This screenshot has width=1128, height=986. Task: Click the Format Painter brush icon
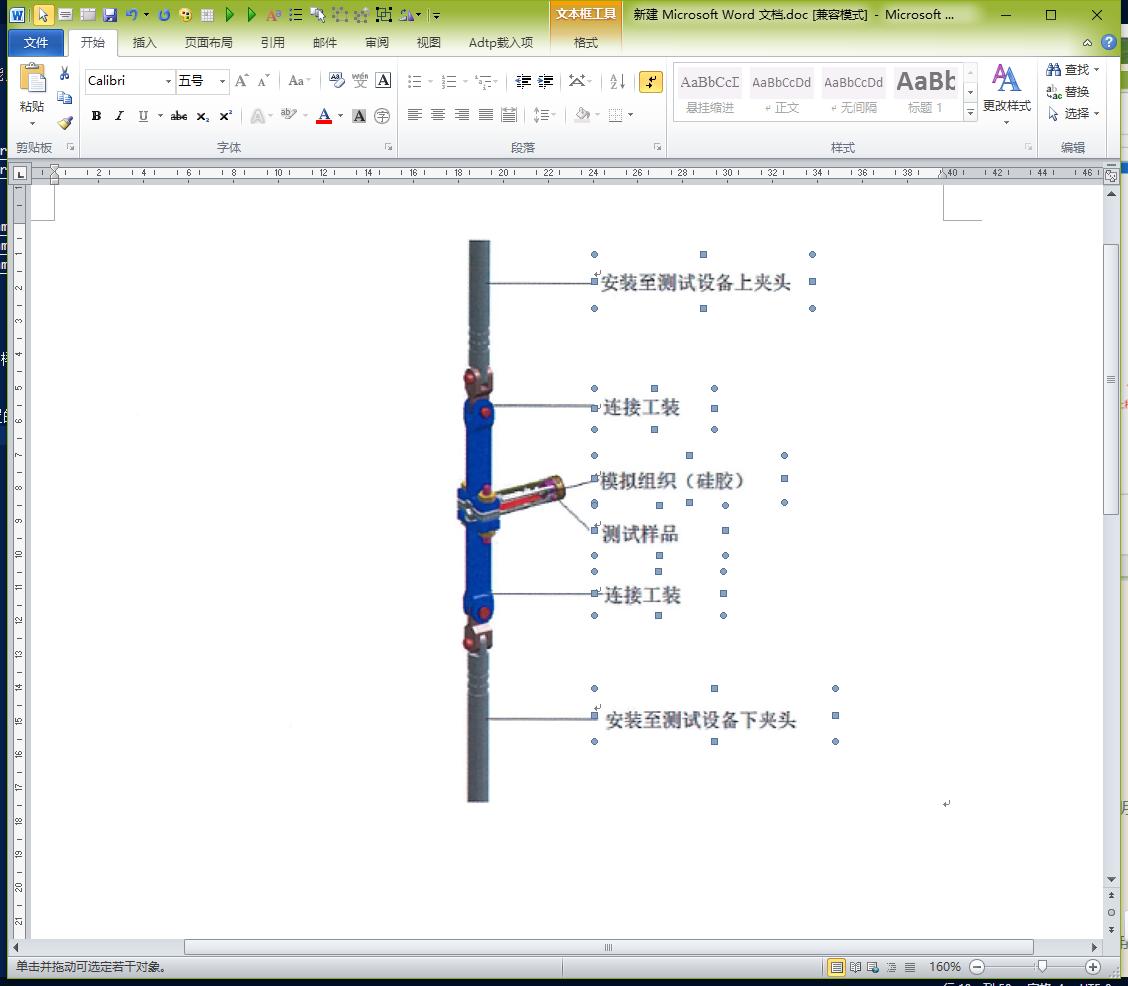tap(65, 123)
